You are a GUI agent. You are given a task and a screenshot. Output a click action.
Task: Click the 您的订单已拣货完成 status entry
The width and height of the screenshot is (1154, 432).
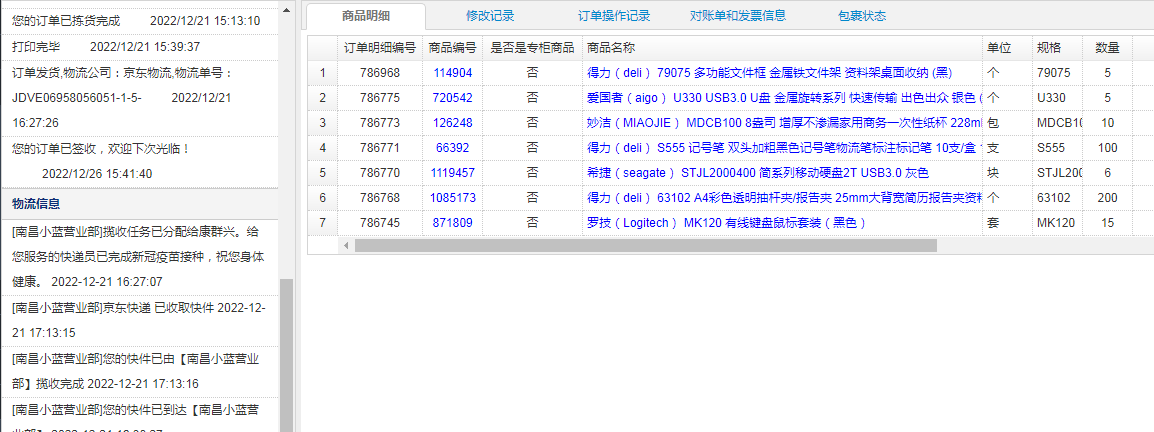140,21
